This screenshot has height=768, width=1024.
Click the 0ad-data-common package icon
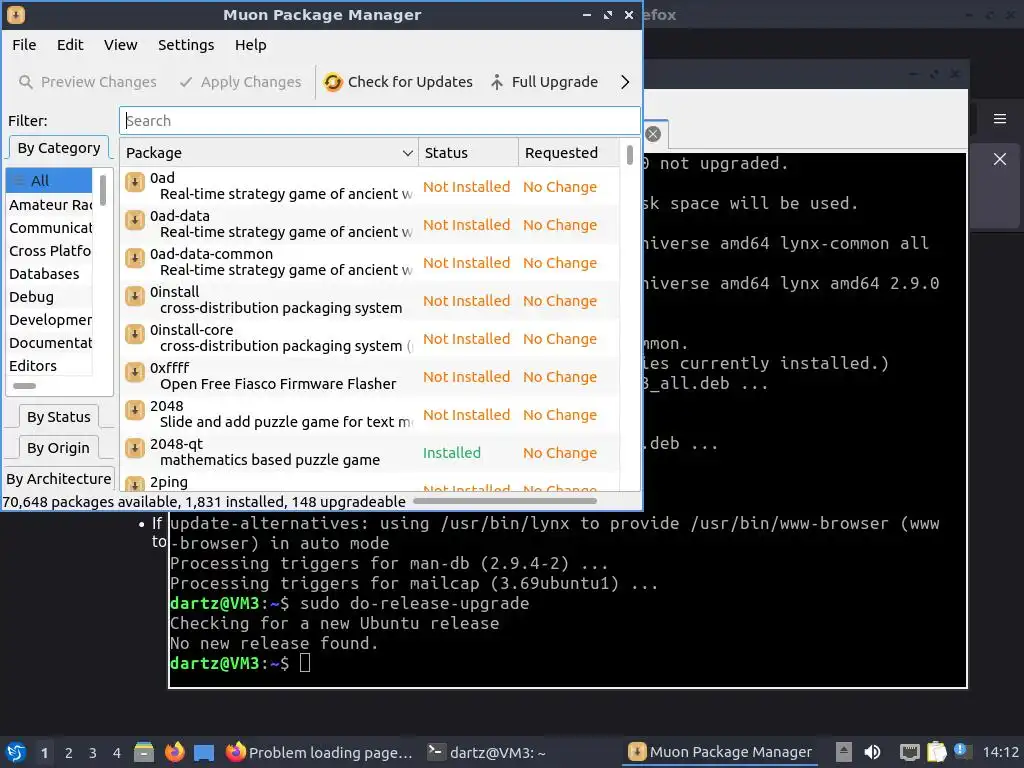tap(135, 258)
